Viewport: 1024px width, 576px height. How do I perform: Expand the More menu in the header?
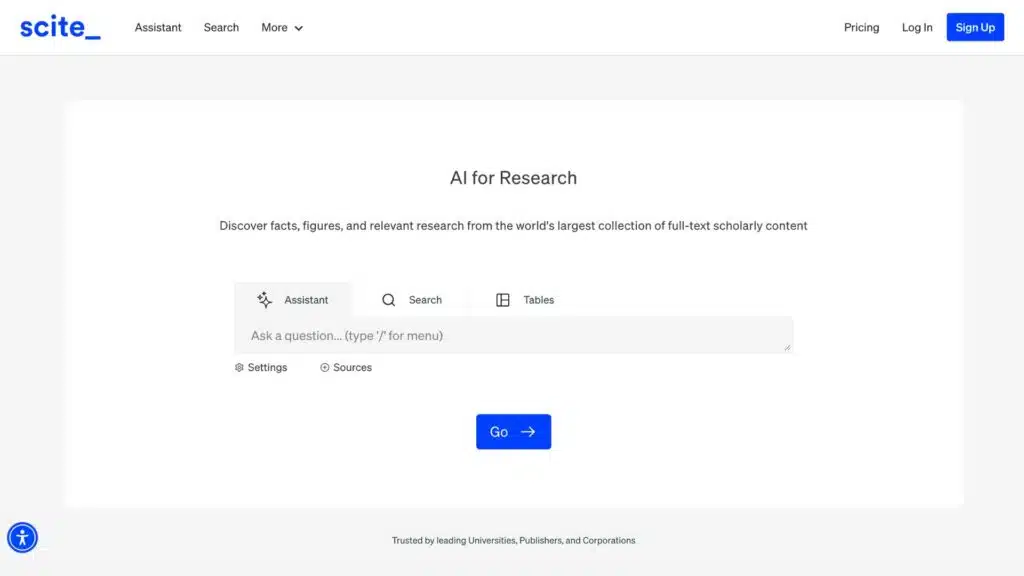pos(275,28)
